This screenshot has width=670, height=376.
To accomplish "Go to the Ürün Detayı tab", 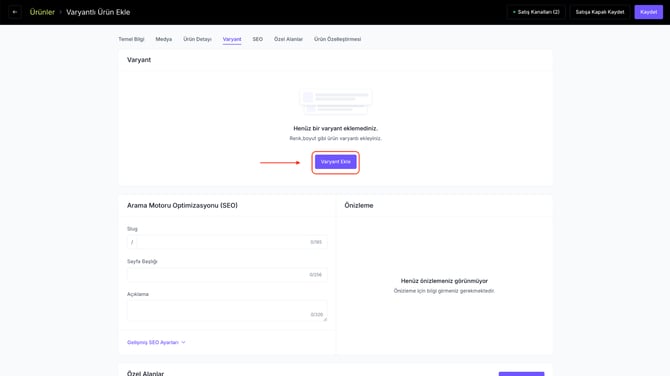I will point(197,39).
